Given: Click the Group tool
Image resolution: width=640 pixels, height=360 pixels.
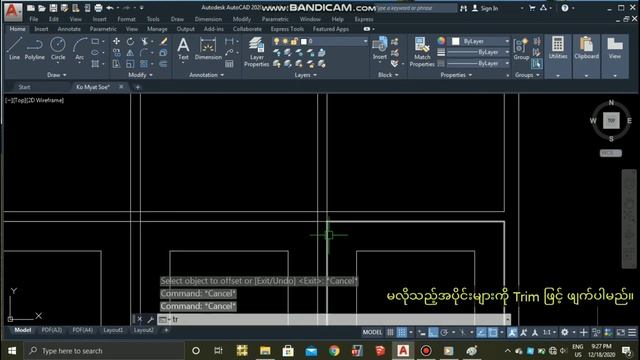Looking at the screenshot, I should [521, 49].
